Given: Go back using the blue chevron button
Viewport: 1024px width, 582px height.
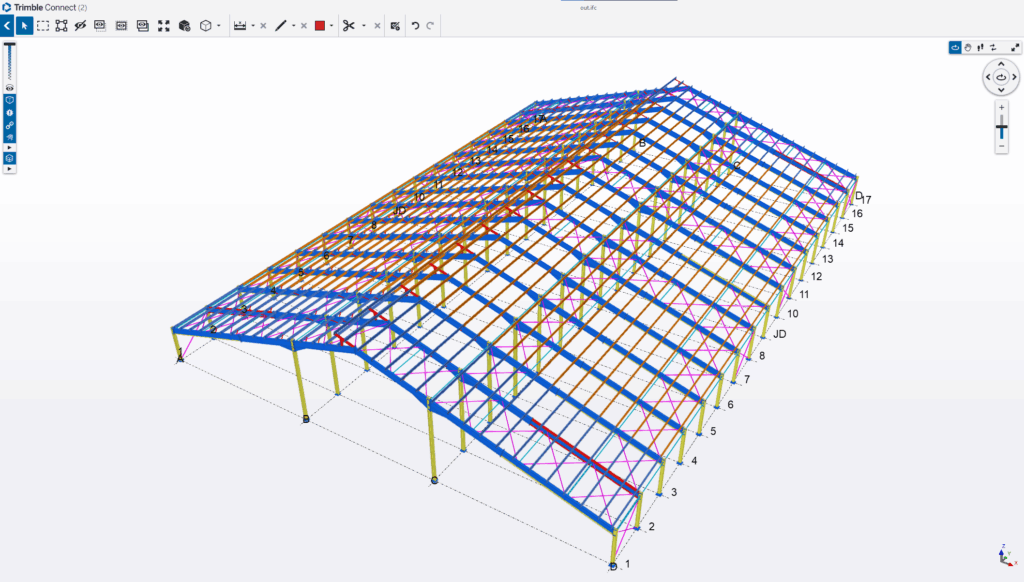Looking at the screenshot, I should coord(7,26).
